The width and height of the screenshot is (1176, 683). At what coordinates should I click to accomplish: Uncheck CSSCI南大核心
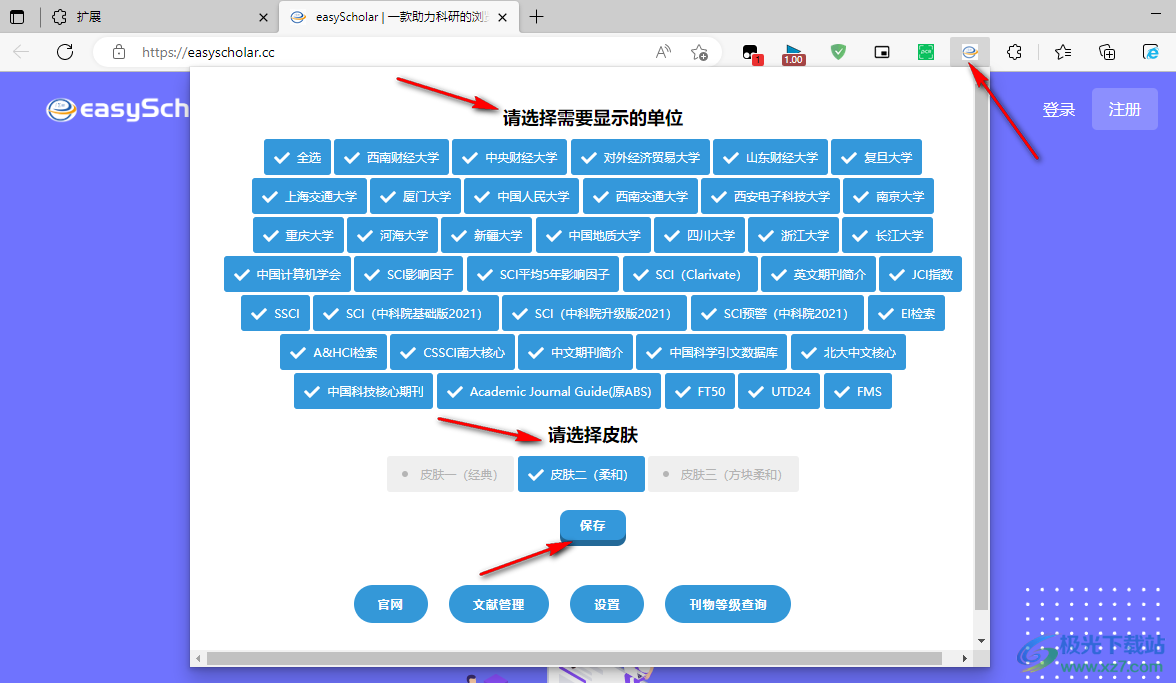click(x=452, y=352)
